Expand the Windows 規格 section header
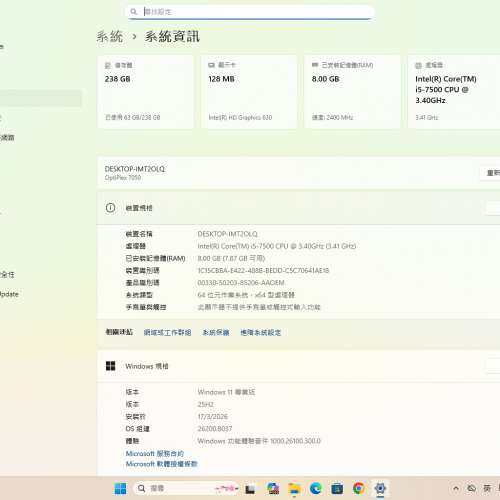 tap(298, 366)
